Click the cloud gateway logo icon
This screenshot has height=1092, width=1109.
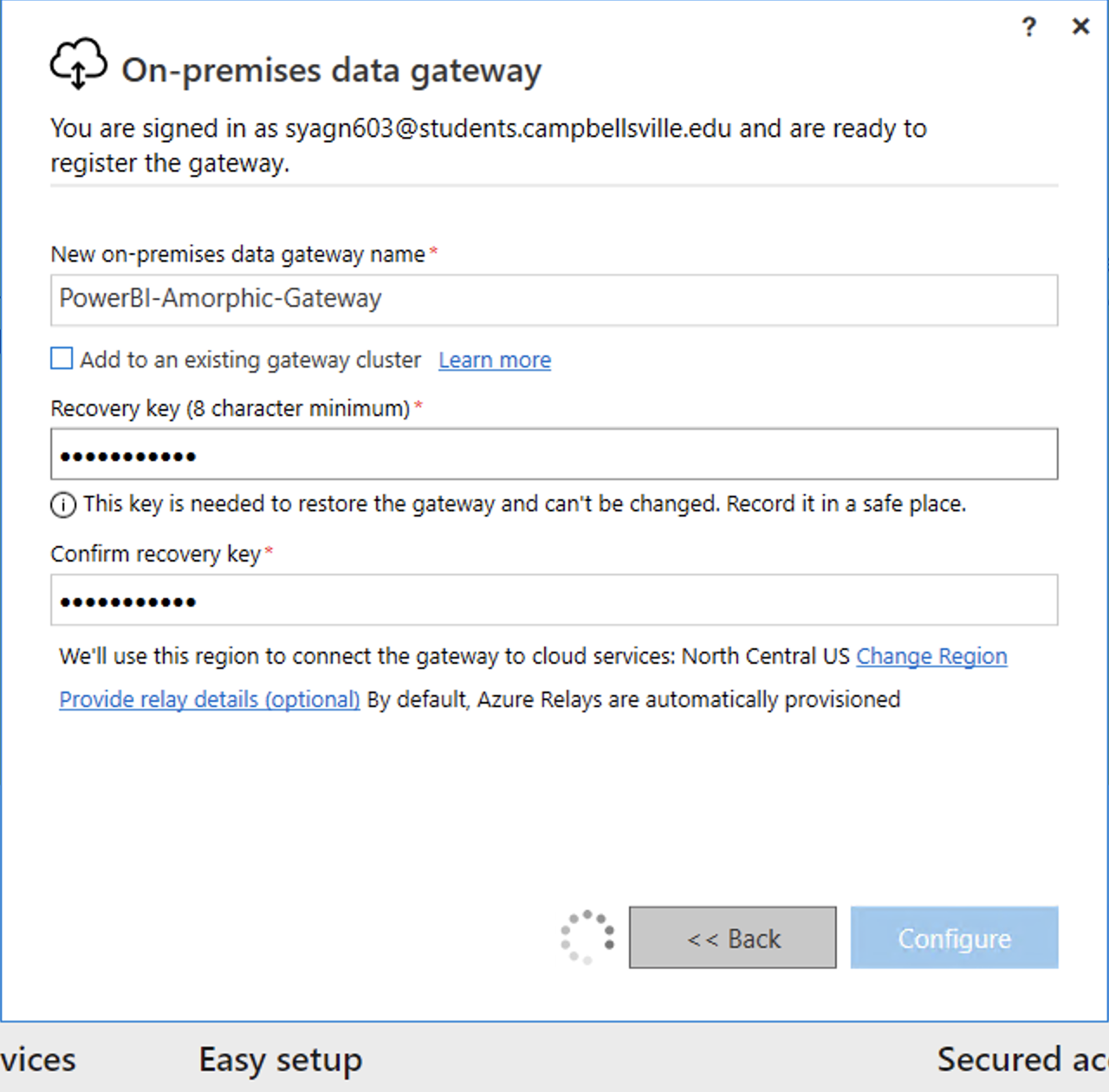[79, 63]
